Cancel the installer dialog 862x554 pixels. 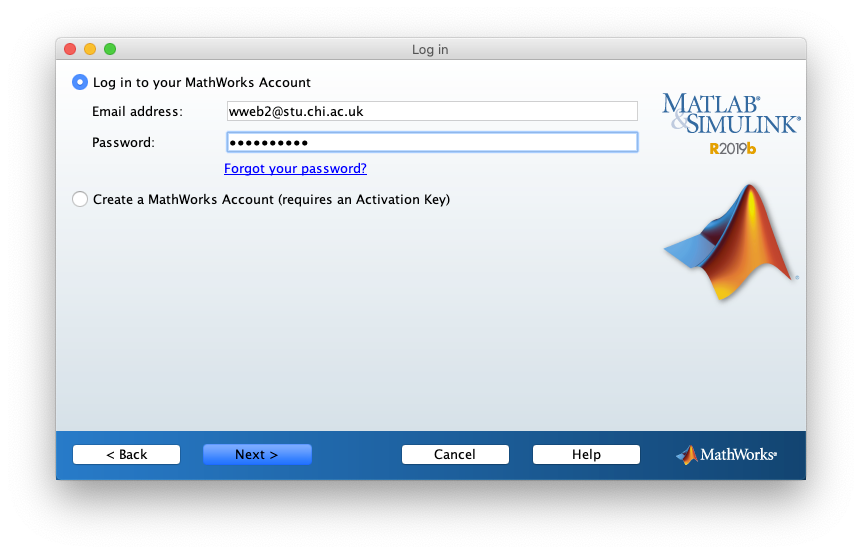click(455, 455)
